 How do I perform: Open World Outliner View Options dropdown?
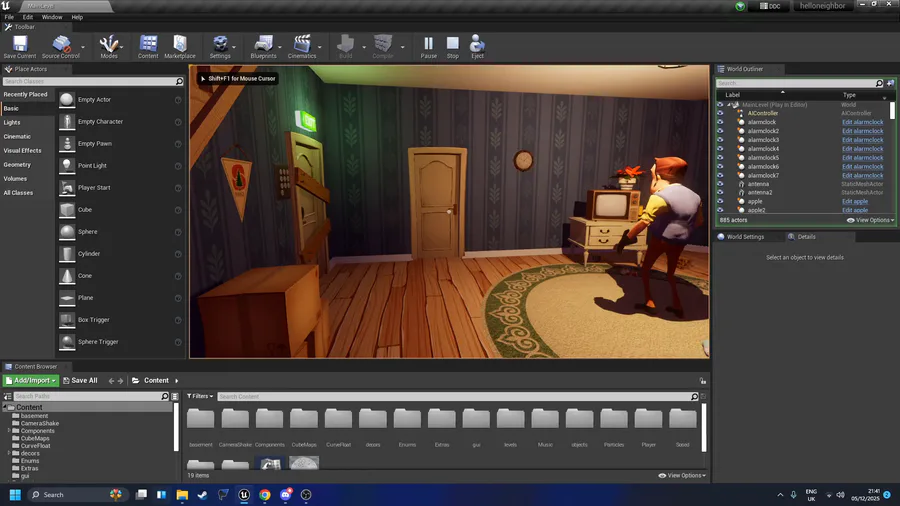pos(871,220)
